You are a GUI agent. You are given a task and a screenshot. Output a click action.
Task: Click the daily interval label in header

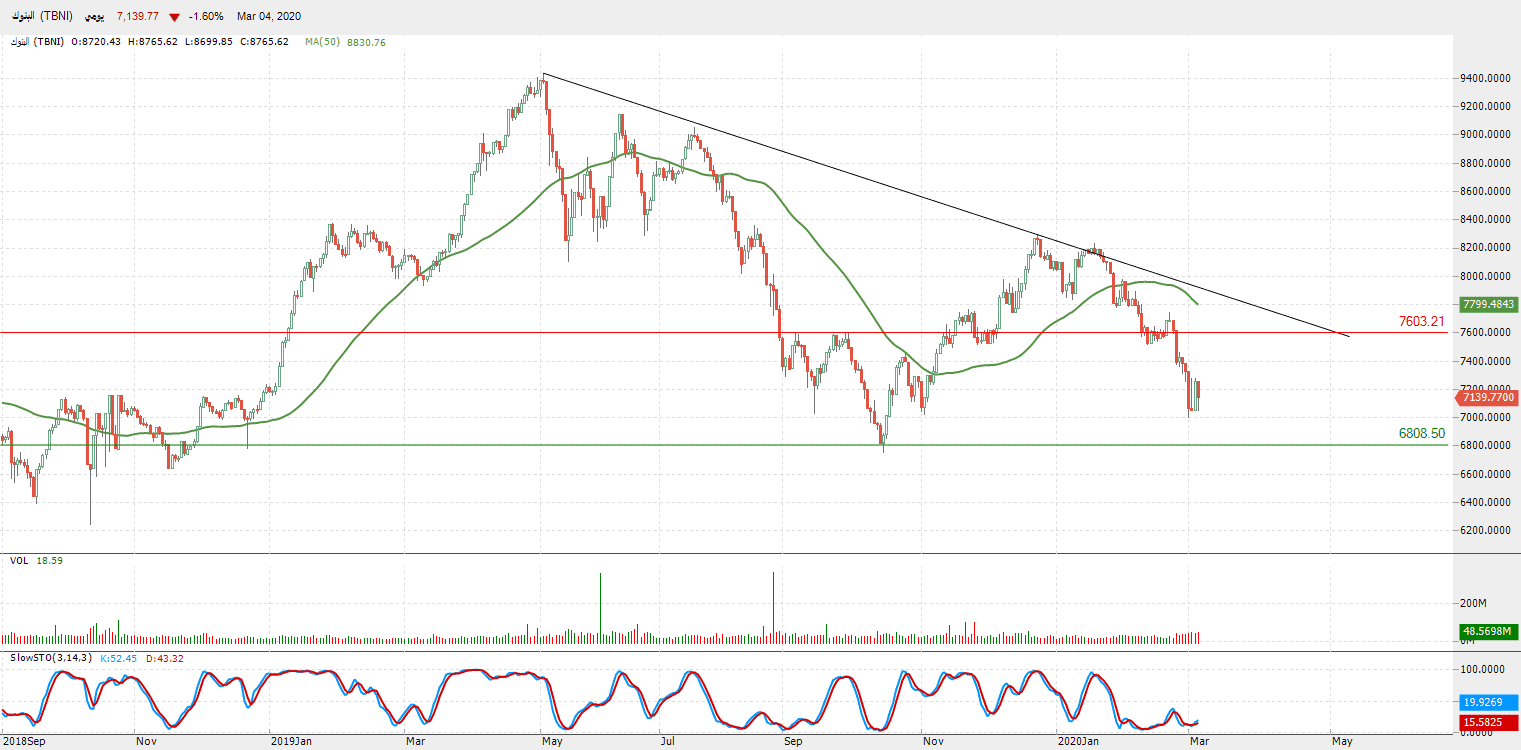pos(92,17)
